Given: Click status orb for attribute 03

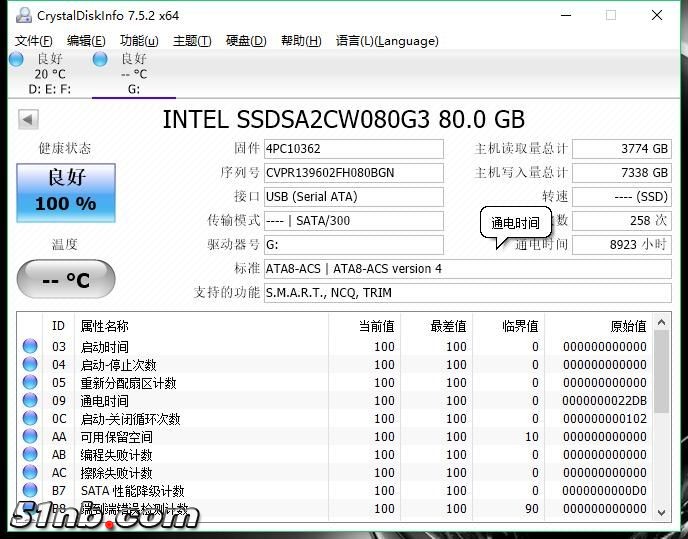Looking at the screenshot, I should (30, 347).
